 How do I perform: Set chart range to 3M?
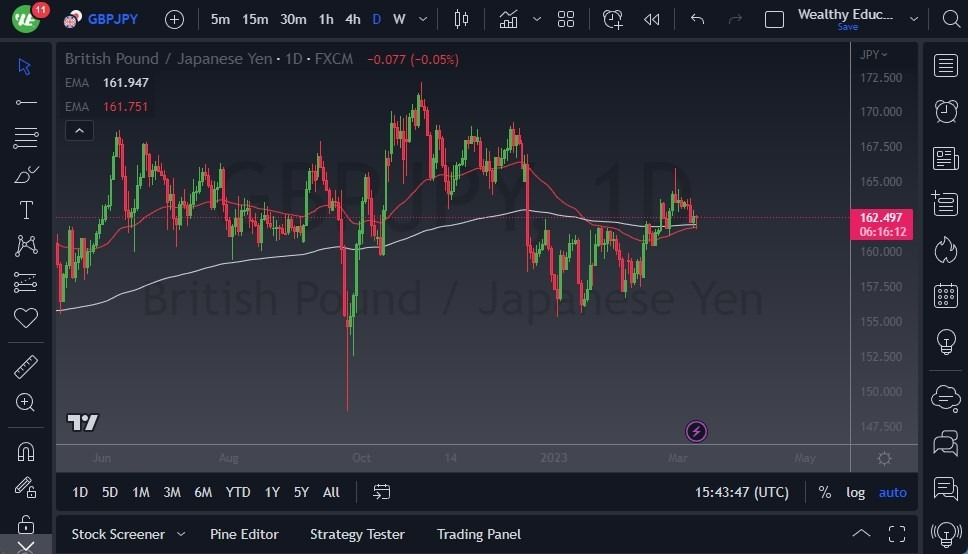(172, 492)
